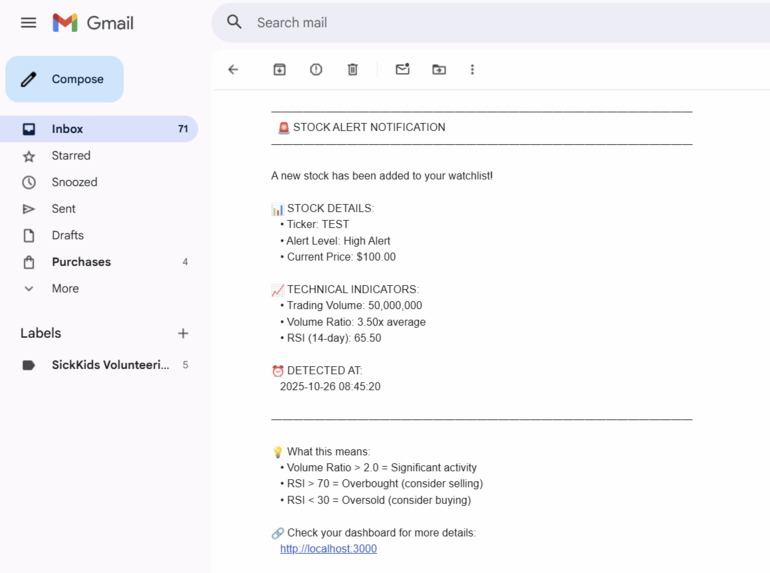Archive this email

(x=279, y=70)
